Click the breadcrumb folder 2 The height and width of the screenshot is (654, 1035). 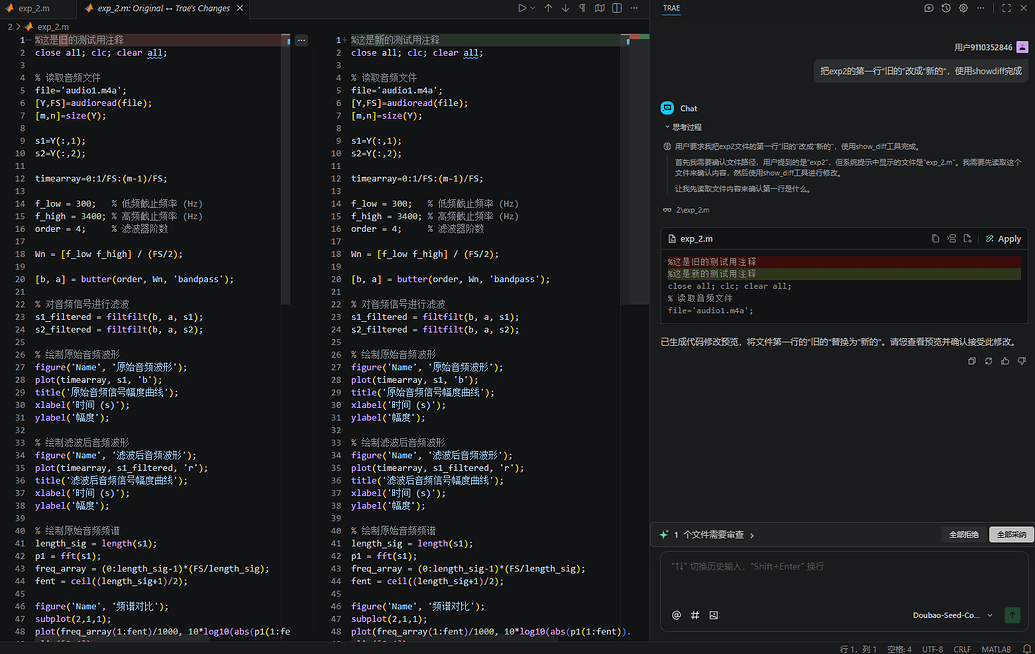pos(10,27)
